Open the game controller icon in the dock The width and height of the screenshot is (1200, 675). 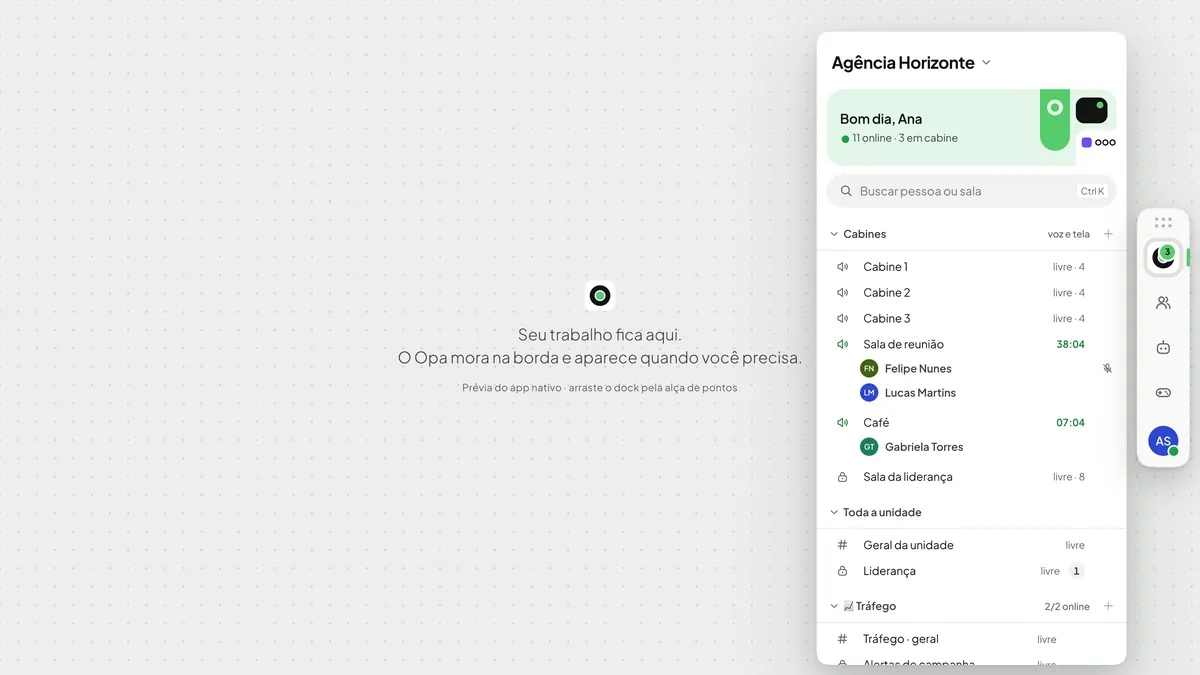1163,393
